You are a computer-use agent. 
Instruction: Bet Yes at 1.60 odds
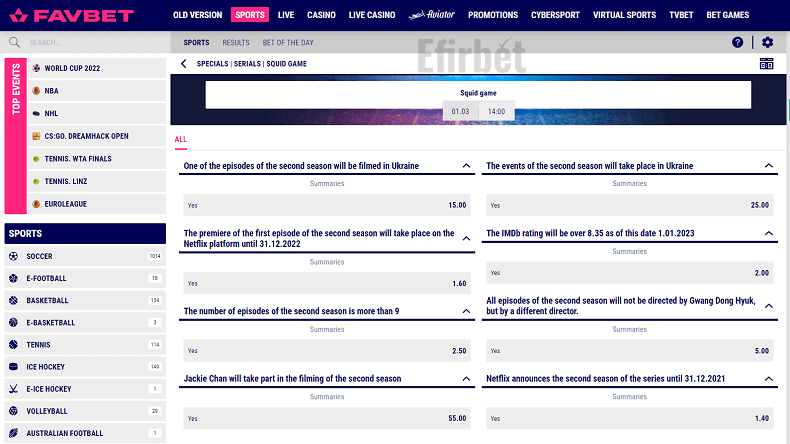point(327,283)
